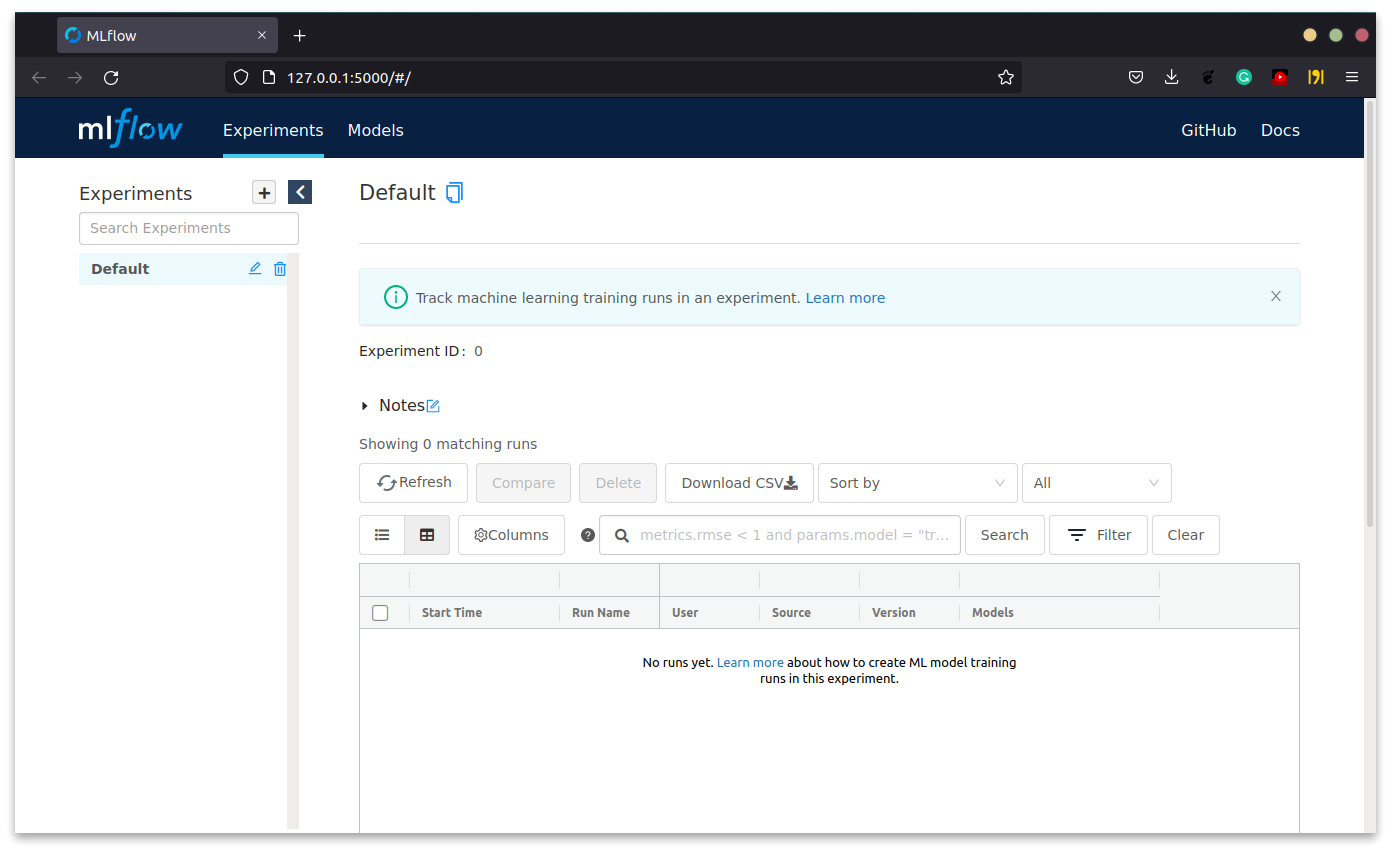Open the Docs link in header
Viewport: 1398px width, 864px height.
(x=1280, y=130)
